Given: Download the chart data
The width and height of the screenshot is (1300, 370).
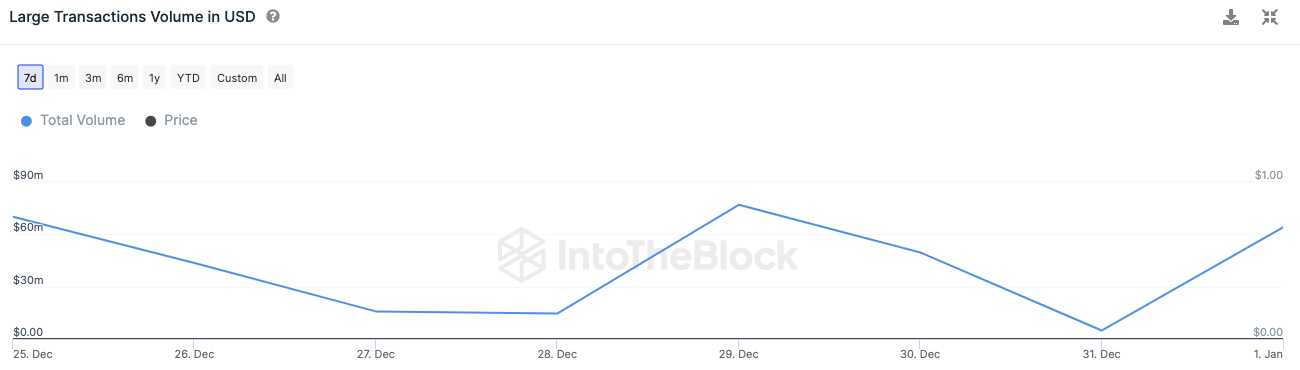Looking at the screenshot, I should [1231, 17].
